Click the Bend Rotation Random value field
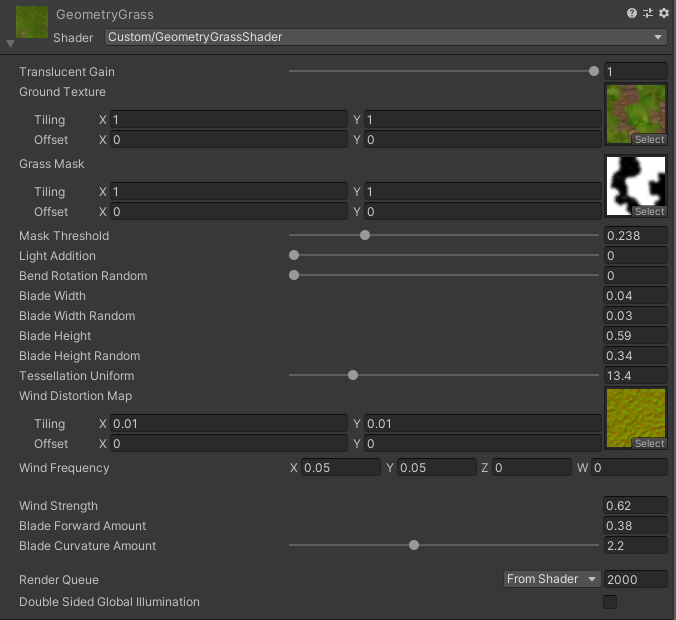 click(x=635, y=275)
